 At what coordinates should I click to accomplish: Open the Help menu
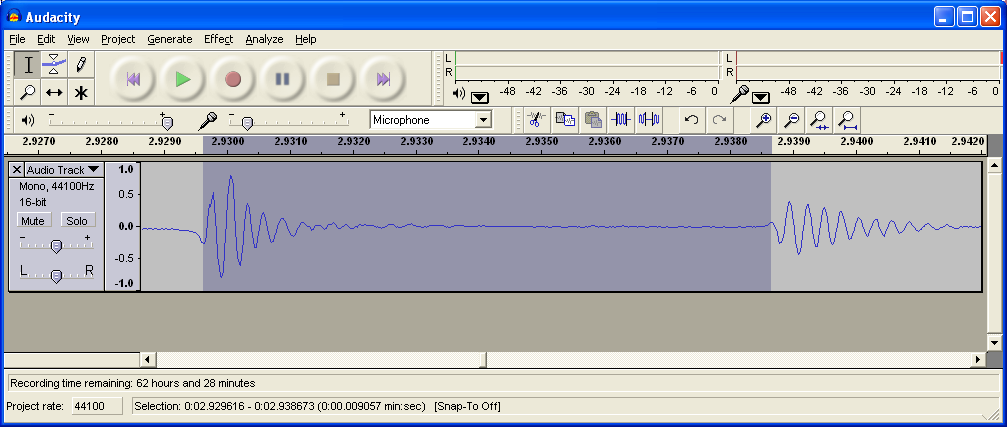[x=306, y=39]
